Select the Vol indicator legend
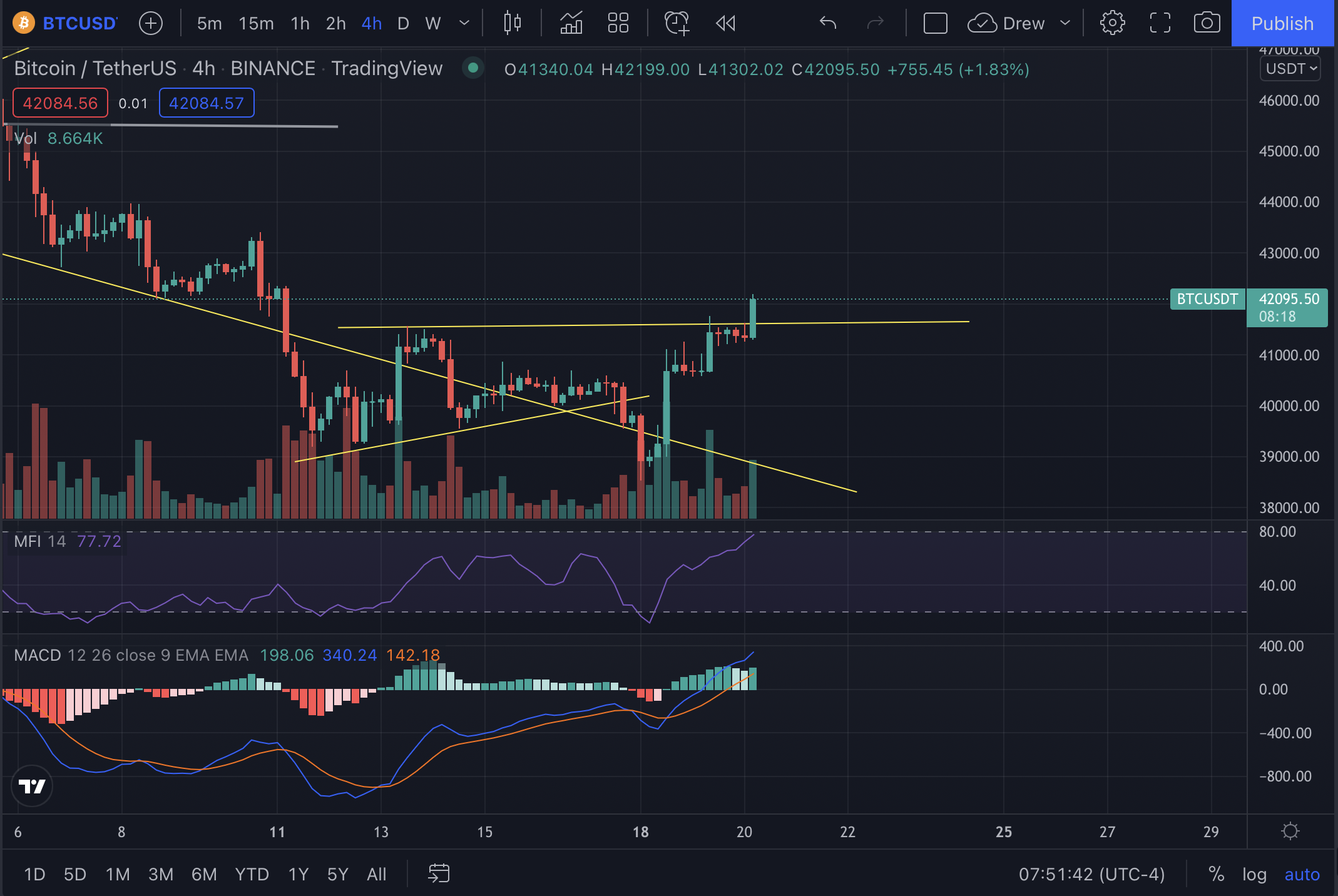The width and height of the screenshot is (1338, 896). point(59,138)
